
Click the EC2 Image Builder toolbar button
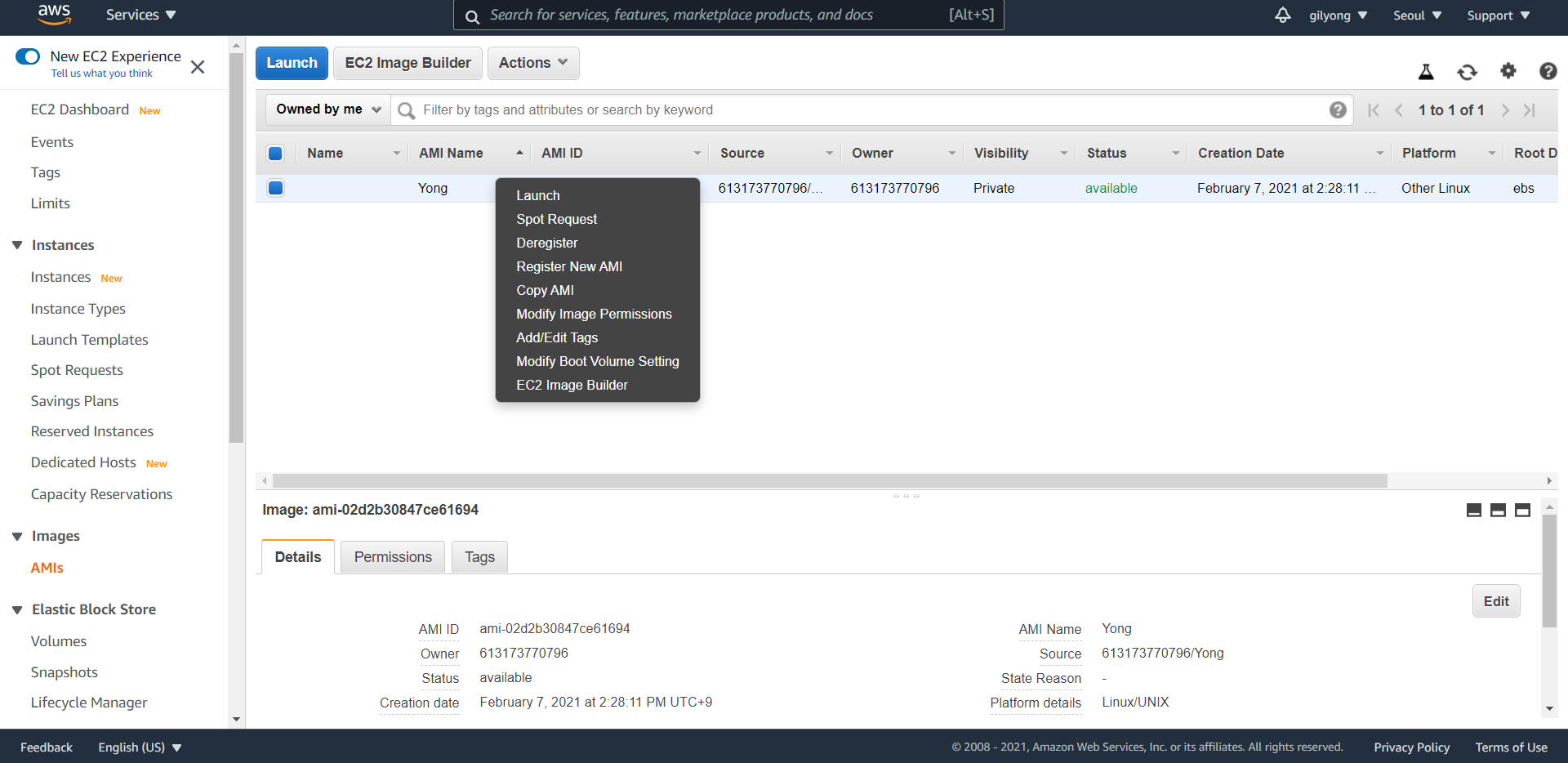[x=408, y=63]
